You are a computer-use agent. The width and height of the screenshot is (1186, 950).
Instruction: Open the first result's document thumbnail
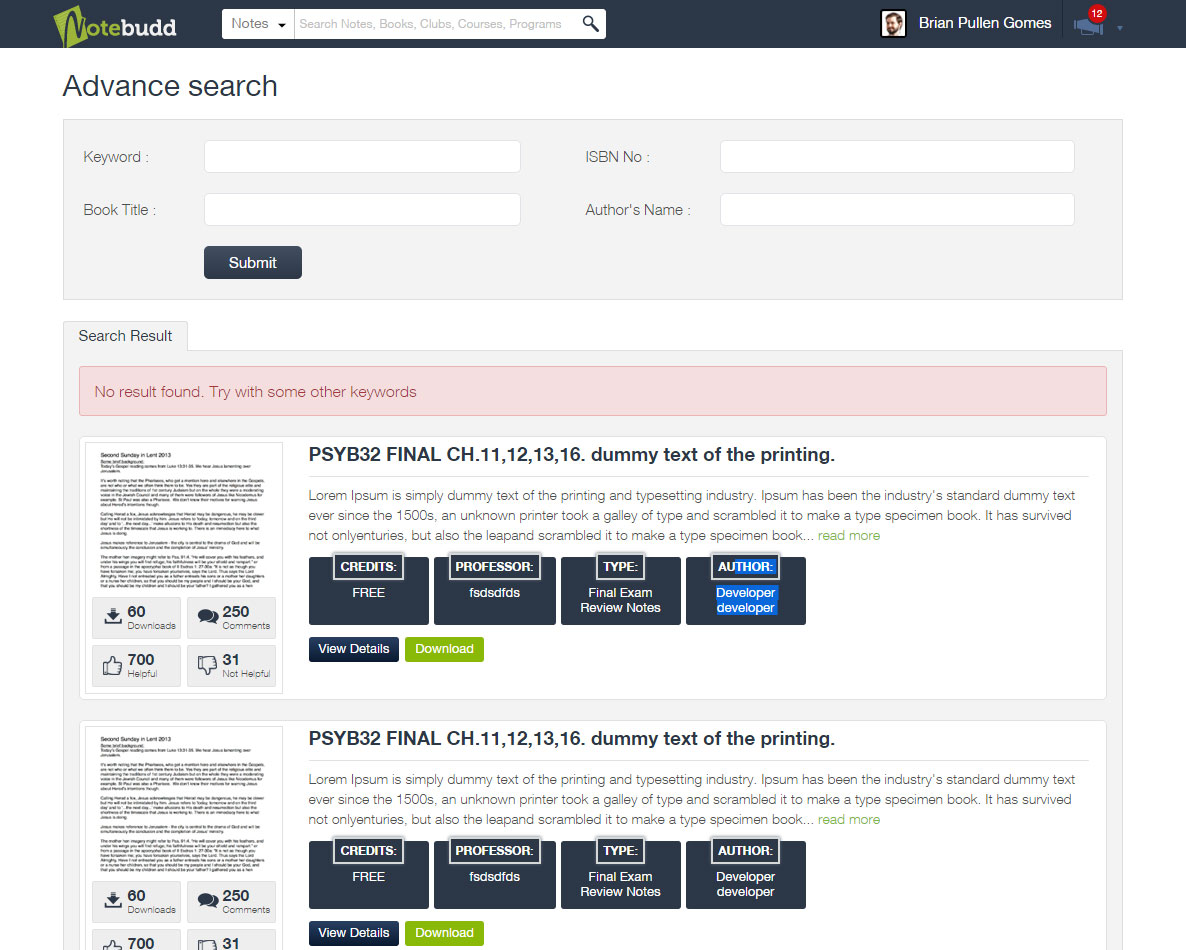click(x=184, y=517)
